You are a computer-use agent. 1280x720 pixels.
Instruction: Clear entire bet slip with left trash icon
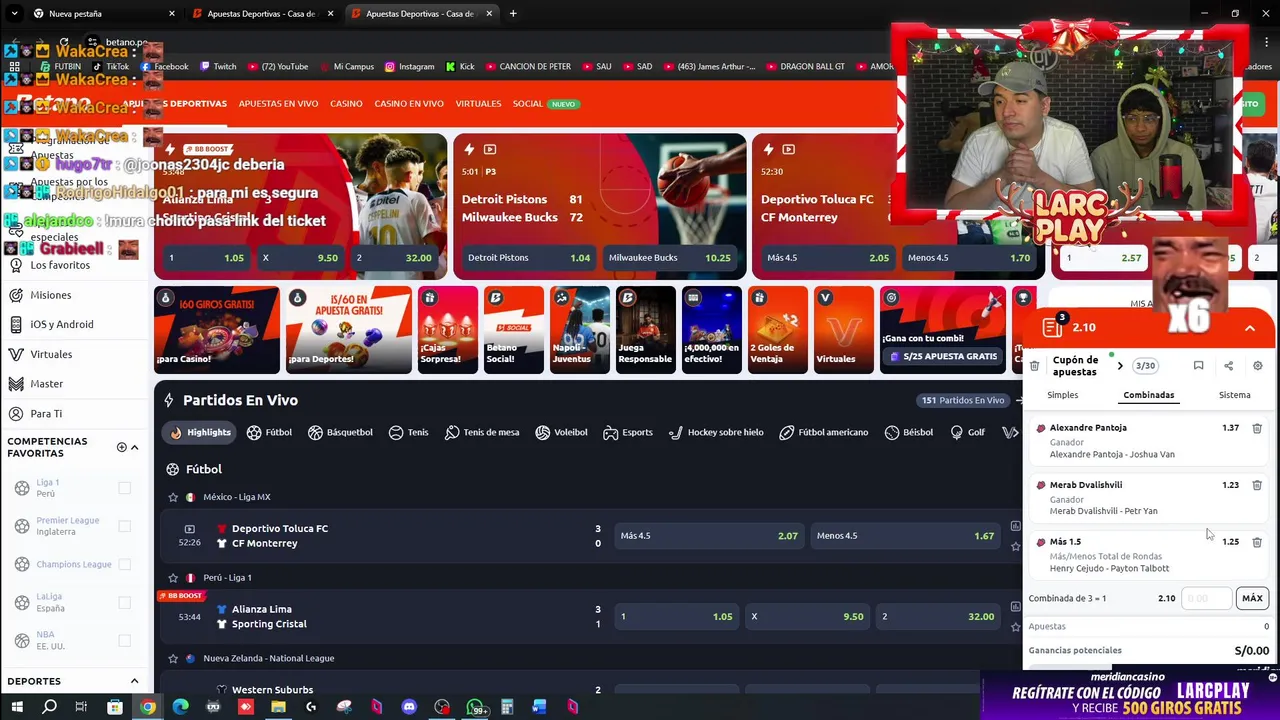[x=1034, y=366]
